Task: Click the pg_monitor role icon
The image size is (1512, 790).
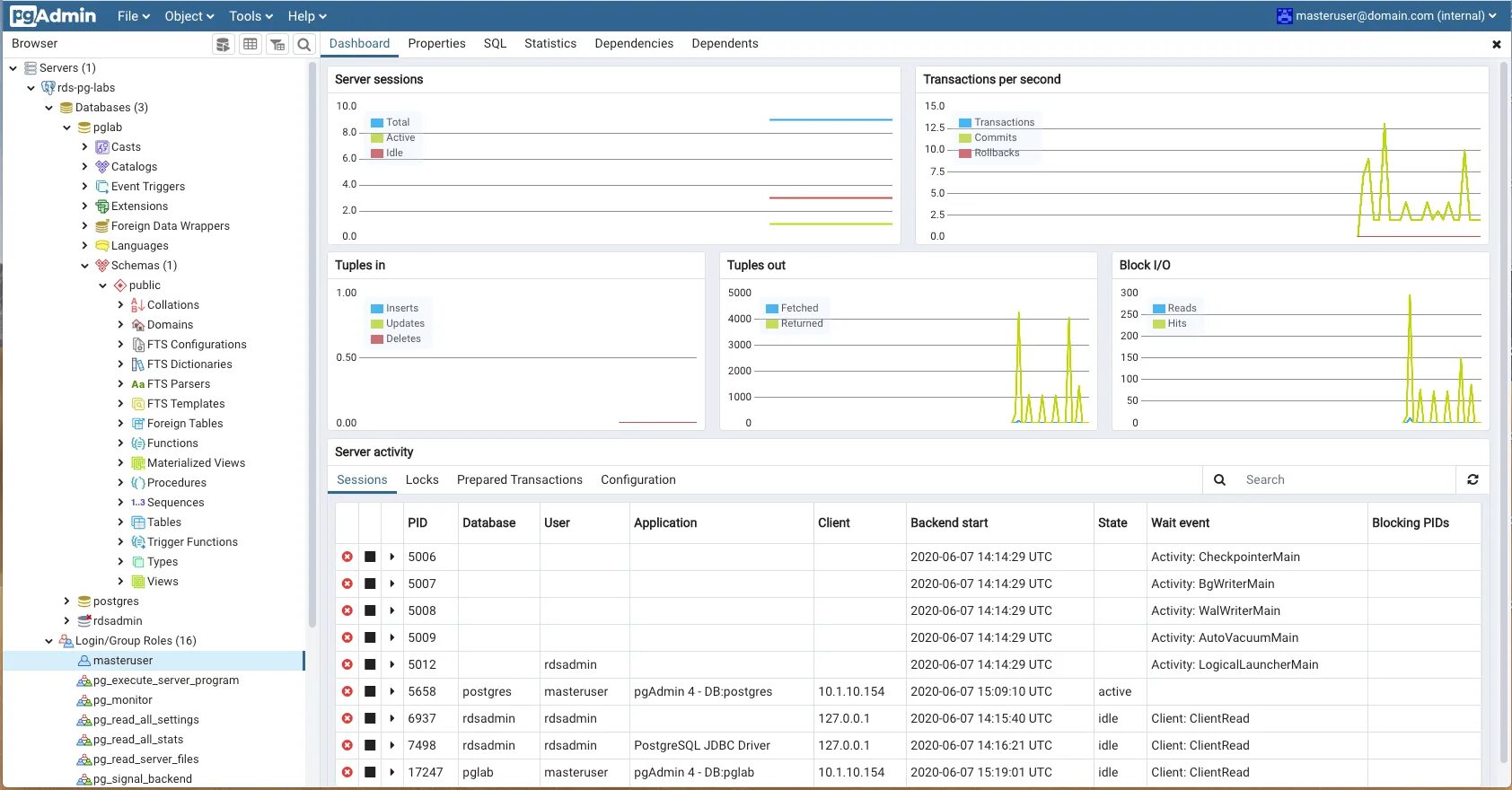Action: coord(84,700)
